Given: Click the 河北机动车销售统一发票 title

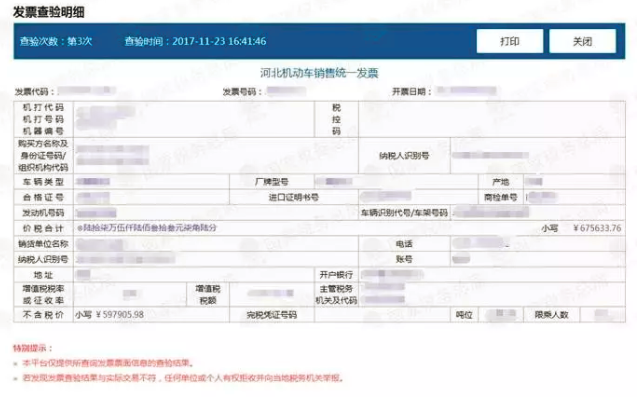Looking at the screenshot, I should pyautogui.click(x=317, y=74).
